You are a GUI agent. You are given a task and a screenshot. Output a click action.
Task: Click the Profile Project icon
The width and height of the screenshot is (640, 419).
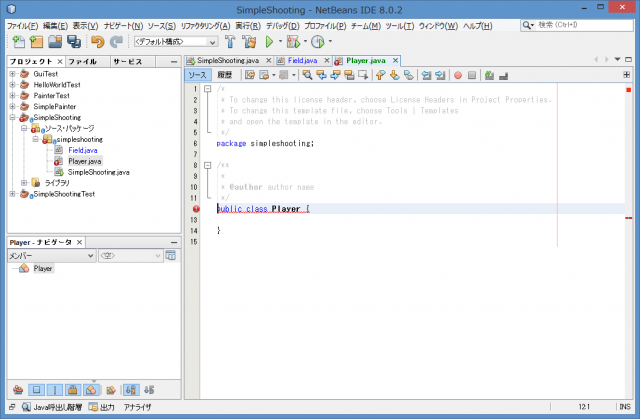coord(318,42)
